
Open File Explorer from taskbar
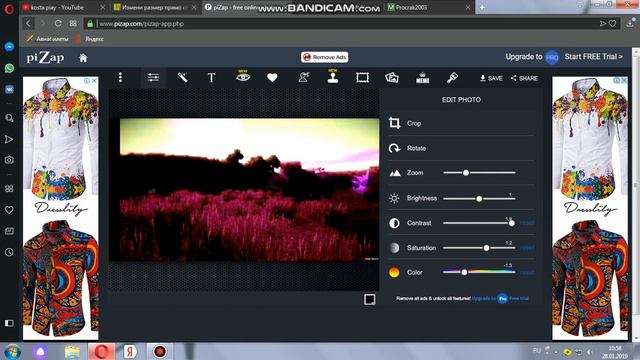[72, 351]
